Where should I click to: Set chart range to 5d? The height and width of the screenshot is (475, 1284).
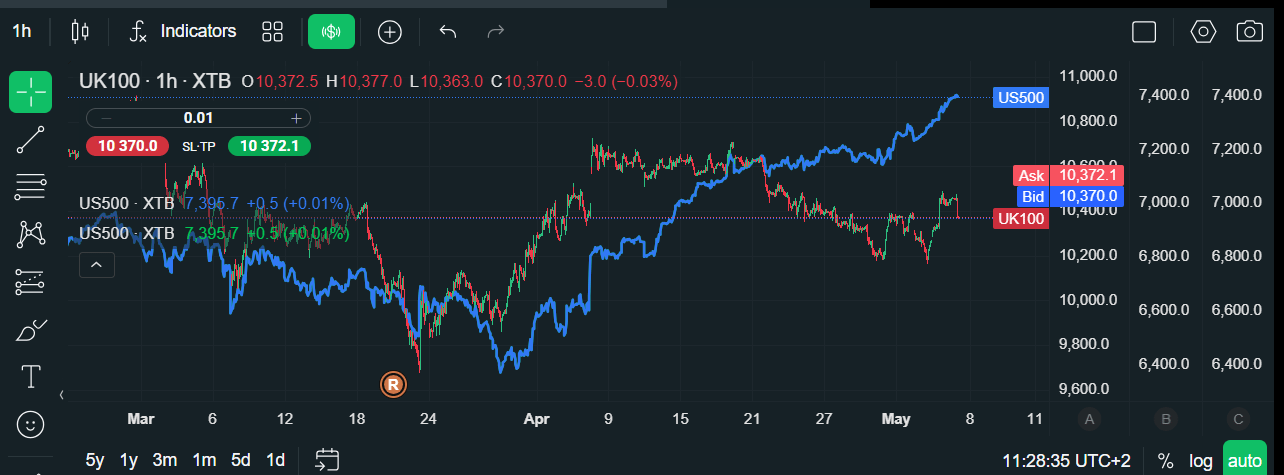click(x=240, y=460)
